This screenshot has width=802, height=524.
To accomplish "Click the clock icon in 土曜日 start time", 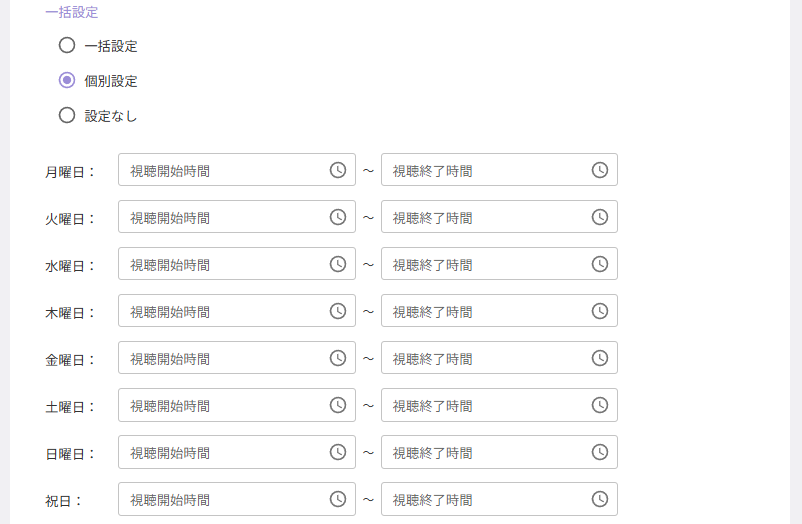I will [x=338, y=405].
